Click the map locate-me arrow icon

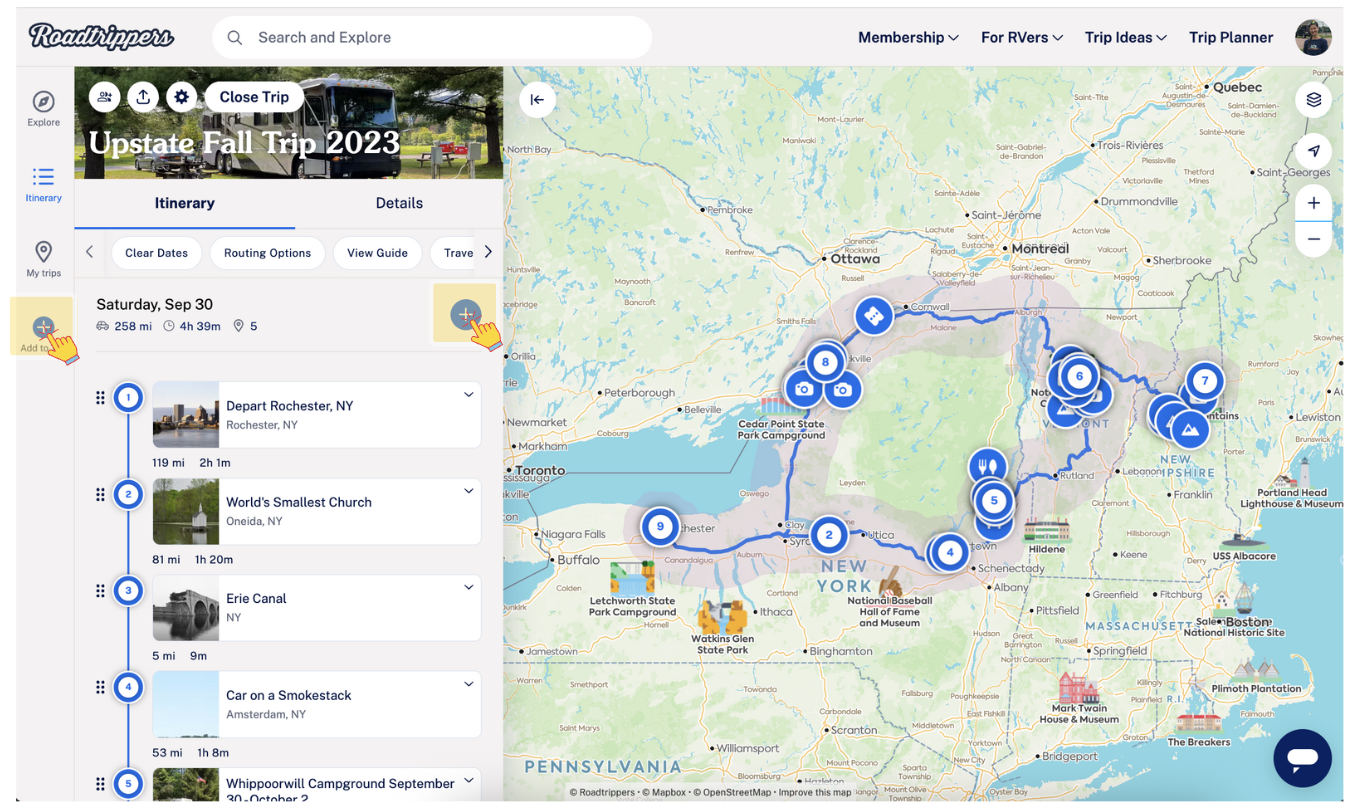click(x=1313, y=151)
